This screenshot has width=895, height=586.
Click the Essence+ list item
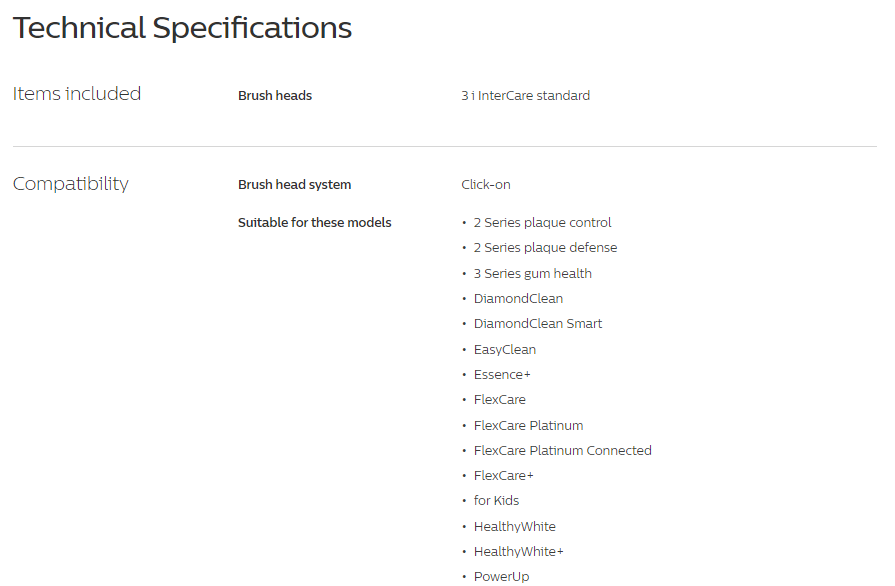pos(502,374)
